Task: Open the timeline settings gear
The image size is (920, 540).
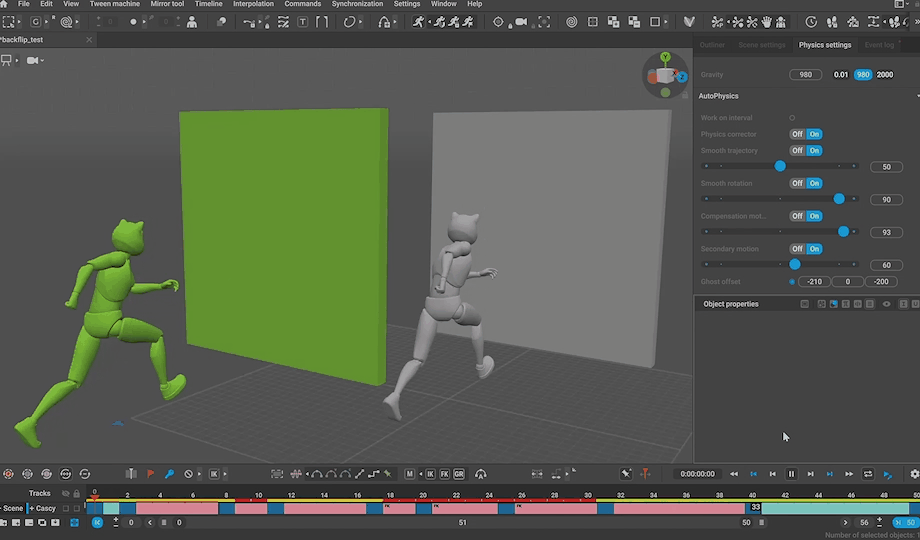Action: click(914, 474)
